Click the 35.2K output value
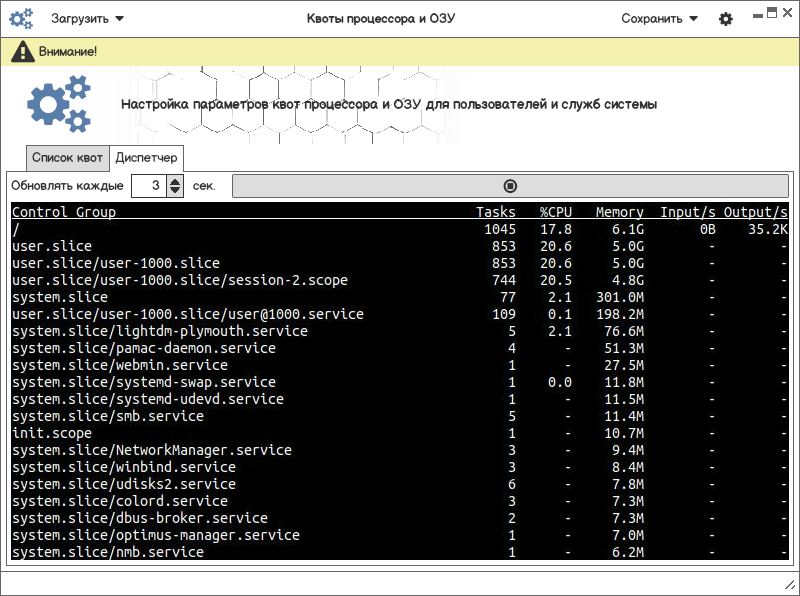The height and width of the screenshot is (596, 800). tap(768, 229)
